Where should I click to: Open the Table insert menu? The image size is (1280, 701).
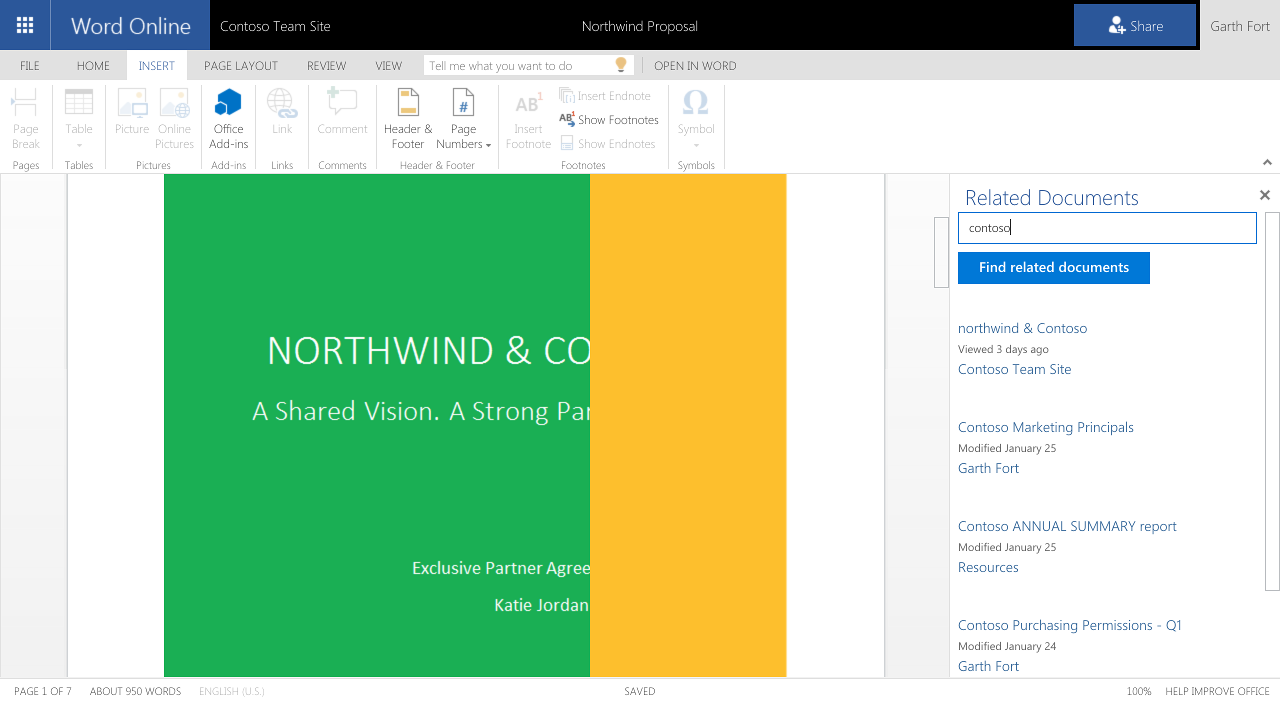[x=79, y=119]
